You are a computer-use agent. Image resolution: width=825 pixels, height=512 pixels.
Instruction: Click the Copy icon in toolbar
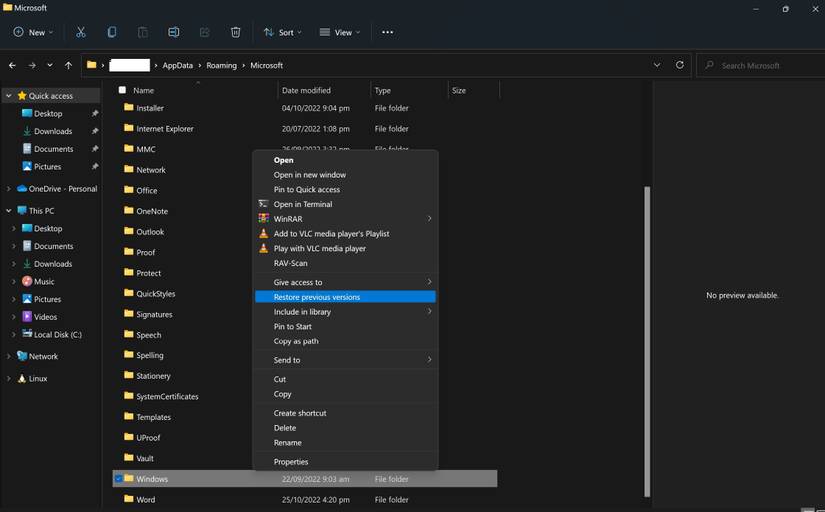point(112,32)
